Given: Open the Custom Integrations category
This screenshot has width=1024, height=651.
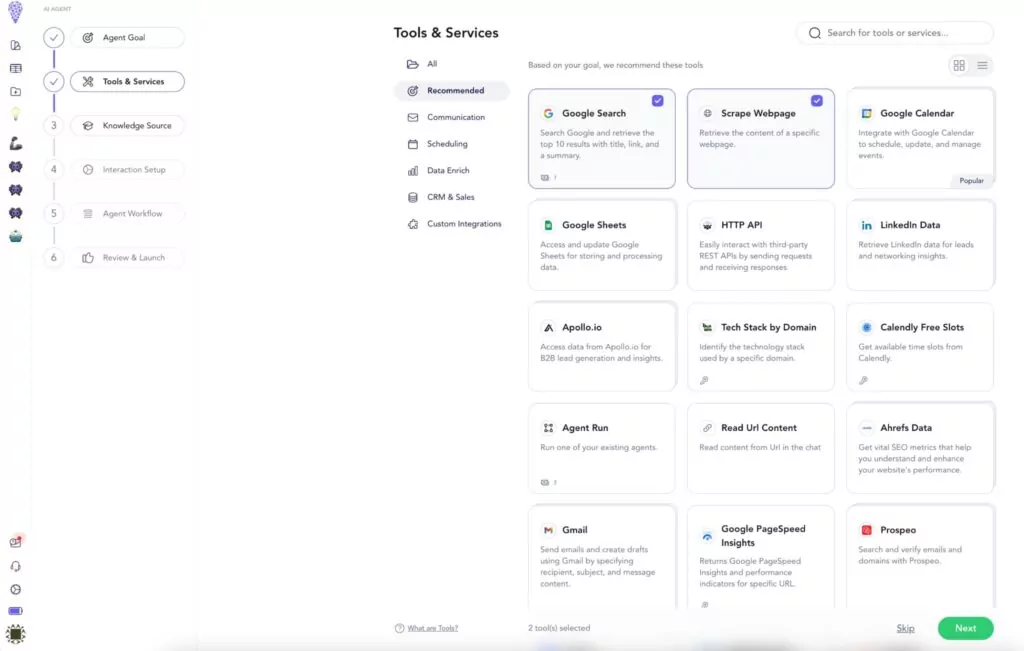Looking at the screenshot, I should [x=451, y=224].
